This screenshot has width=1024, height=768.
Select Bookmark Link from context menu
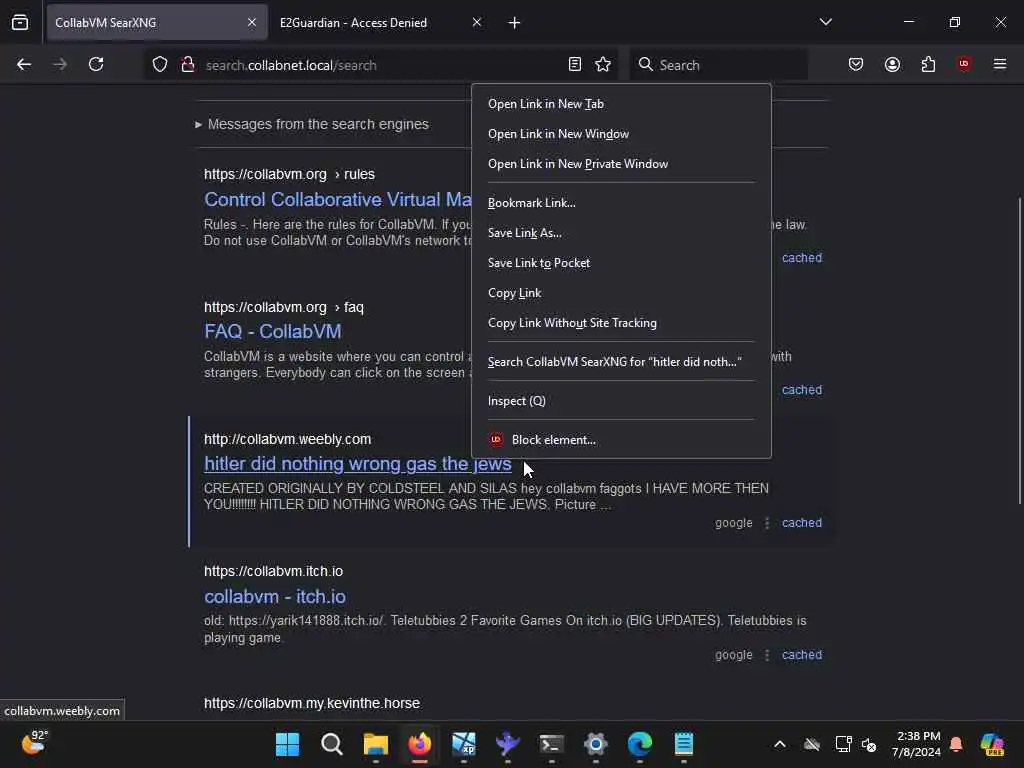click(621, 203)
